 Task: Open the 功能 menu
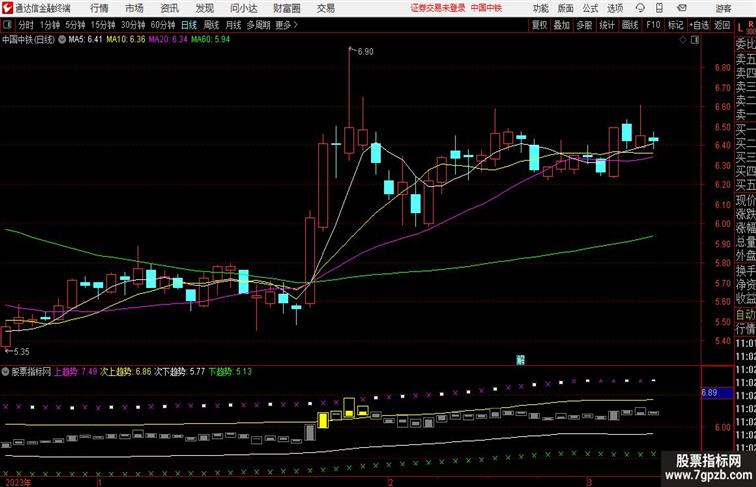pyautogui.click(x=540, y=8)
